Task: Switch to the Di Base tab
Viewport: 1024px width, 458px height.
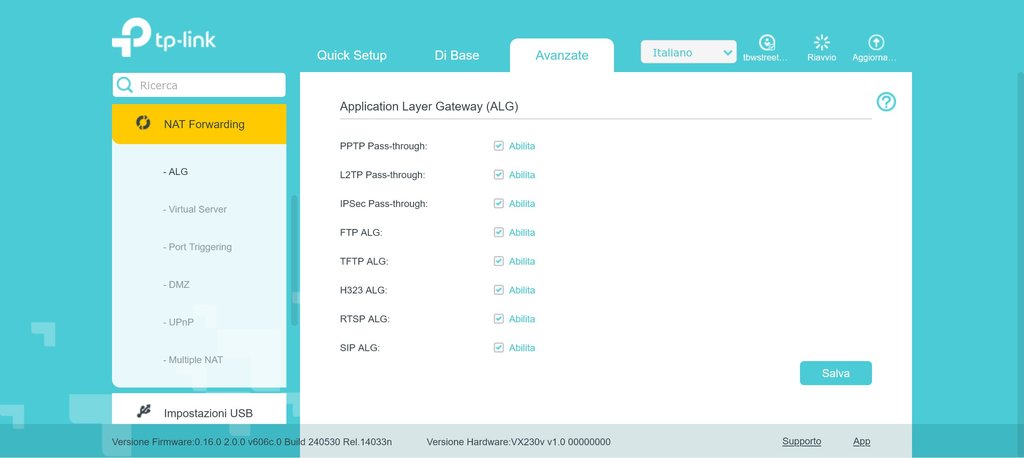Action: tap(456, 55)
